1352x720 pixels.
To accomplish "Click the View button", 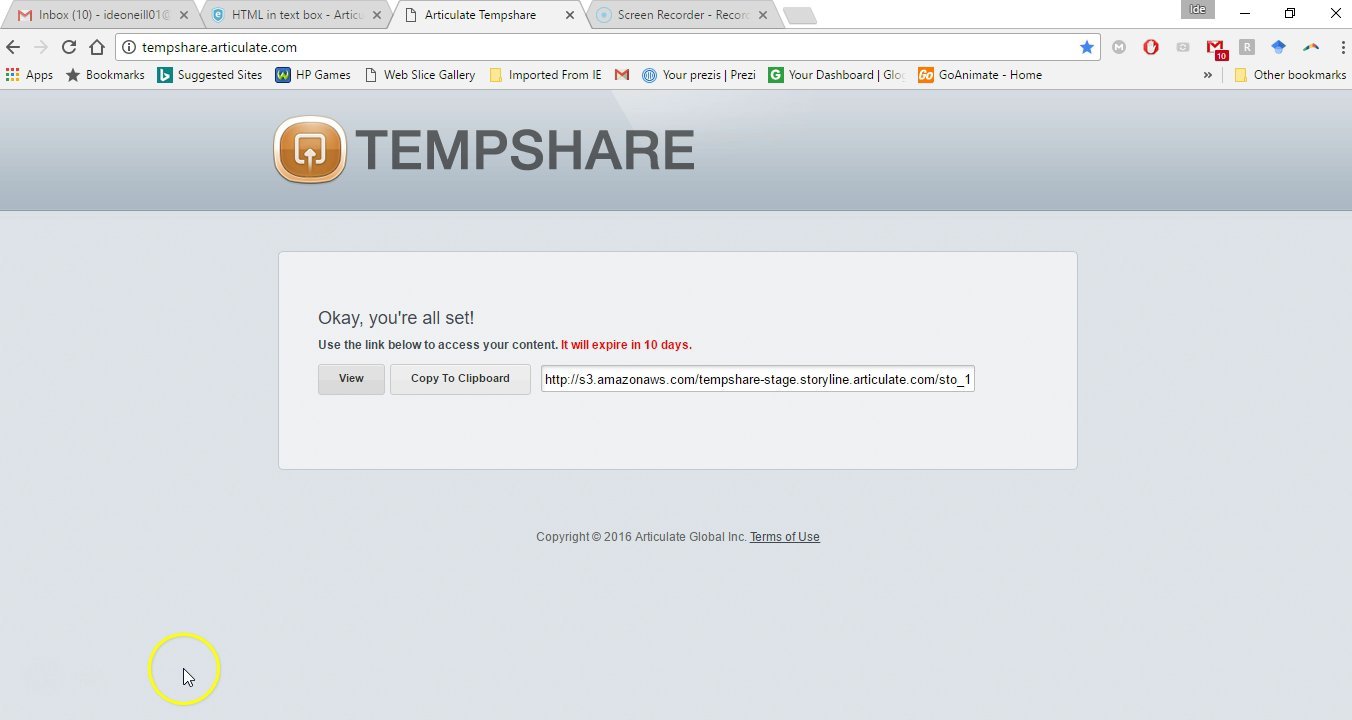I will [x=350, y=378].
